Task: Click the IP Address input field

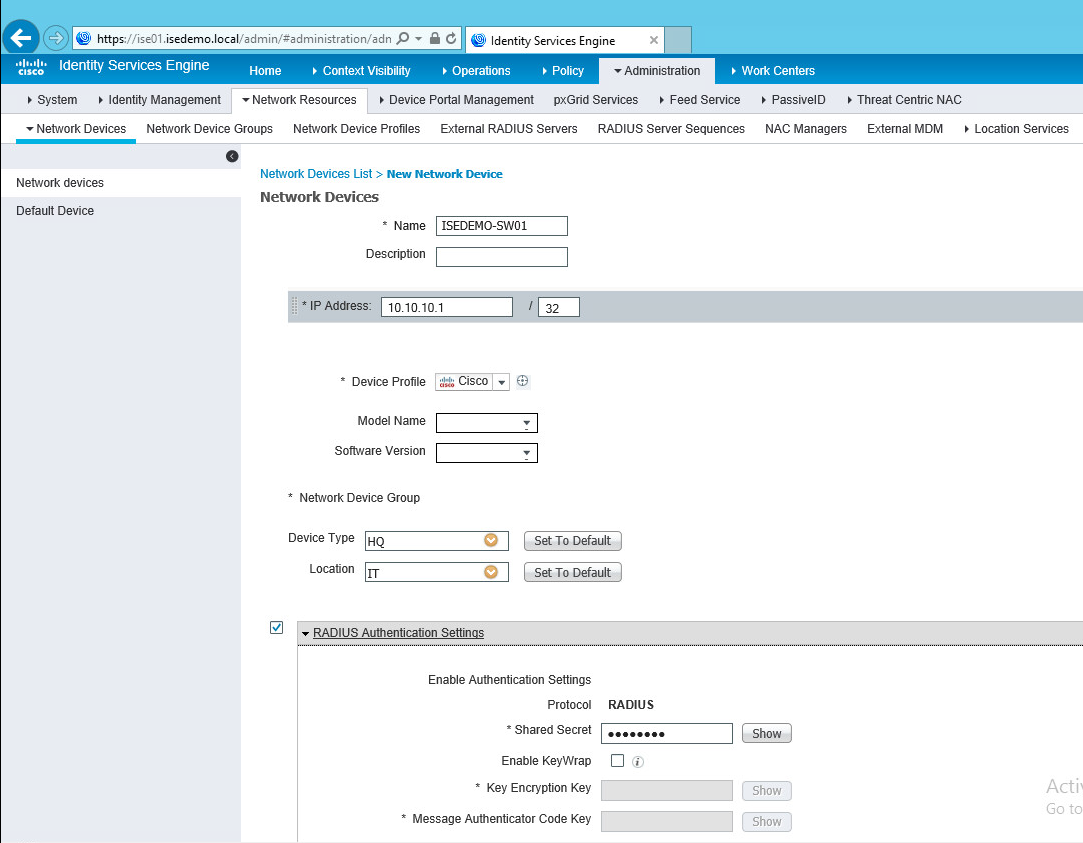Action: 447,307
